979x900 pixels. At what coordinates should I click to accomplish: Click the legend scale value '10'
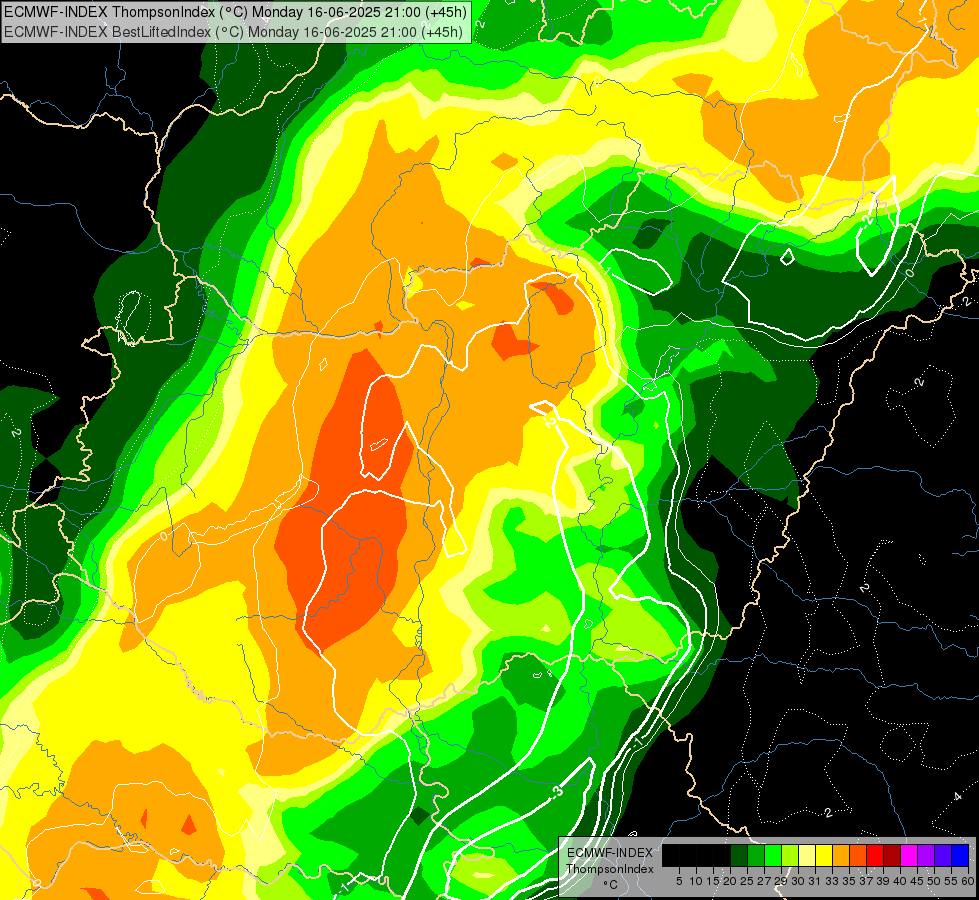click(696, 881)
